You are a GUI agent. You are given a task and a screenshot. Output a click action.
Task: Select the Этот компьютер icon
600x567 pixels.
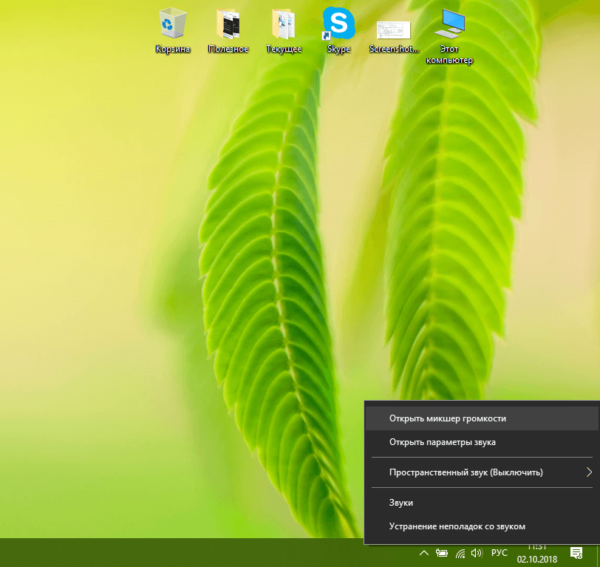pyautogui.click(x=450, y=24)
